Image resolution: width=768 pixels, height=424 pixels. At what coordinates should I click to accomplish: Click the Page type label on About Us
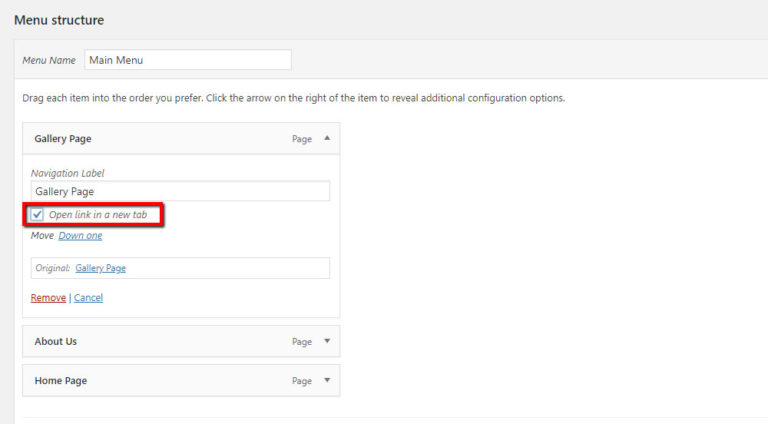point(302,341)
